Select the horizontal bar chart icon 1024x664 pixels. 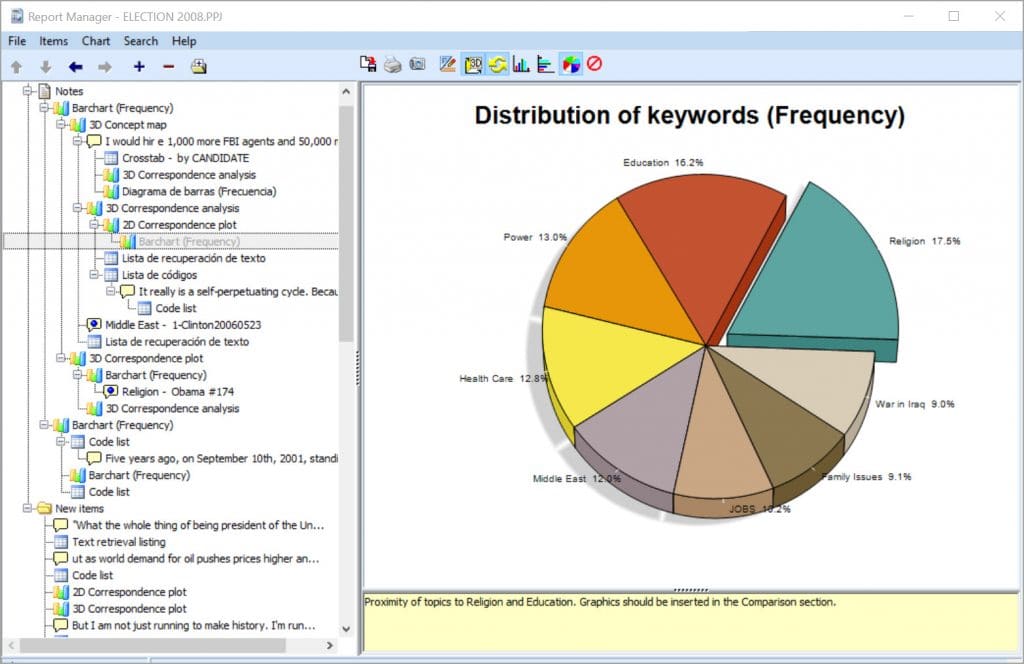(x=546, y=63)
